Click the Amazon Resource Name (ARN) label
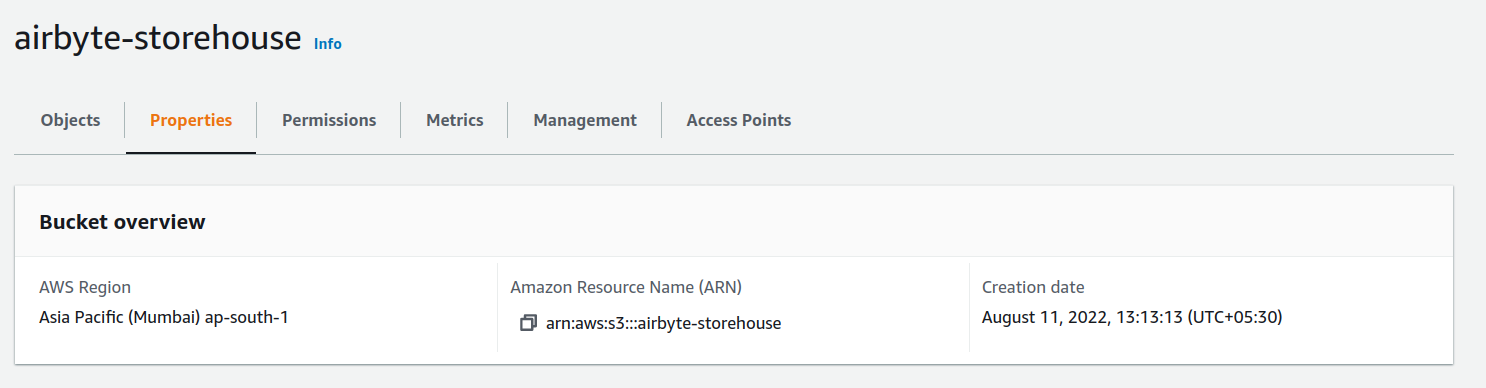Image resolution: width=1486 pixels, height=388 pixels. [626, 287]
